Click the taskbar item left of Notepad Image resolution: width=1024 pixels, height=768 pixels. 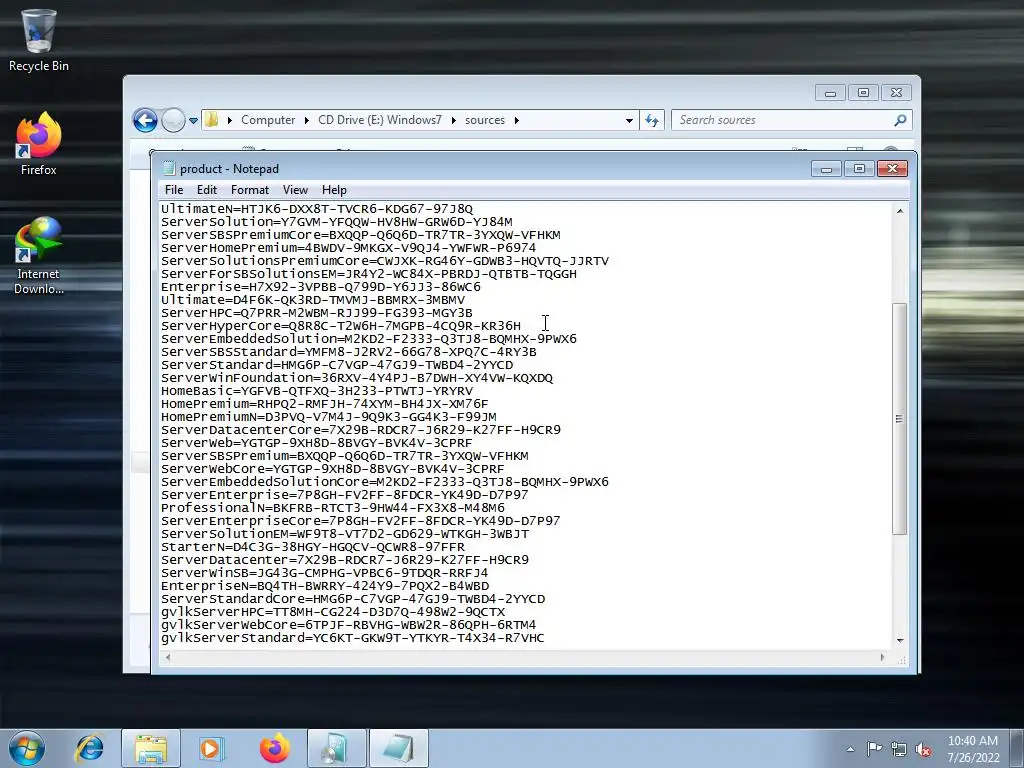click(x=336, y=748)
